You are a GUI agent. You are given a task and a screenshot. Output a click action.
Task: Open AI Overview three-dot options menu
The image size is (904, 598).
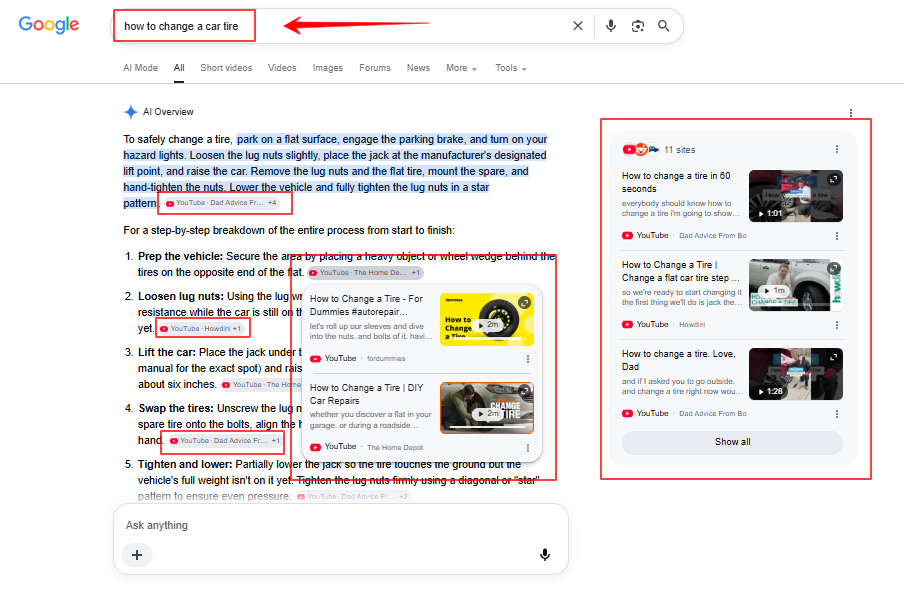pyautogui.click(x=851, y=113)
